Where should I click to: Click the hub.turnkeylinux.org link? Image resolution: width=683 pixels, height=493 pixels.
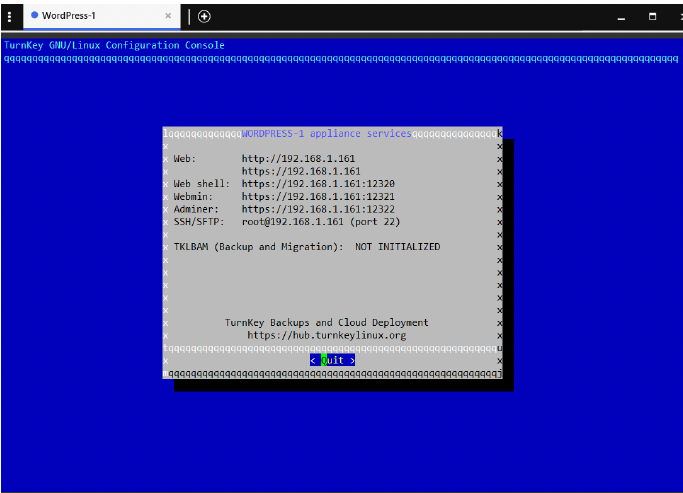tap(326, 335)
